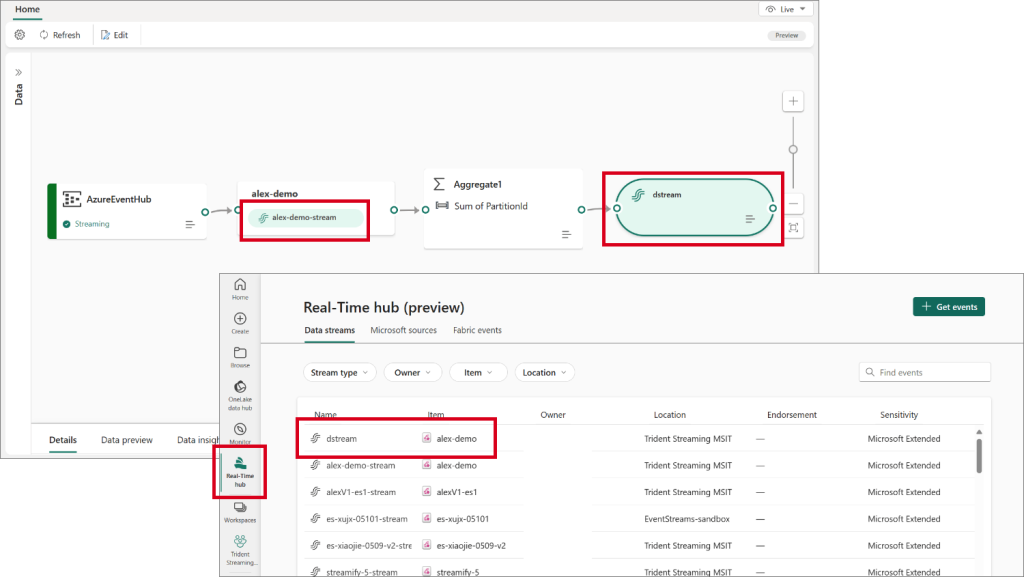The height and width of the screenshot is (577, 1024).
Task: Select the AzureEventHub source node icon
Action: pos(72,199)
